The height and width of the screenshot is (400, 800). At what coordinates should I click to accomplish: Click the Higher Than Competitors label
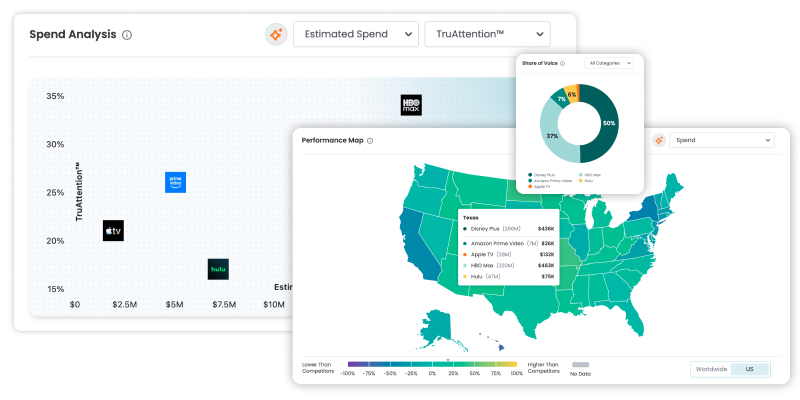tap(543, 368)
